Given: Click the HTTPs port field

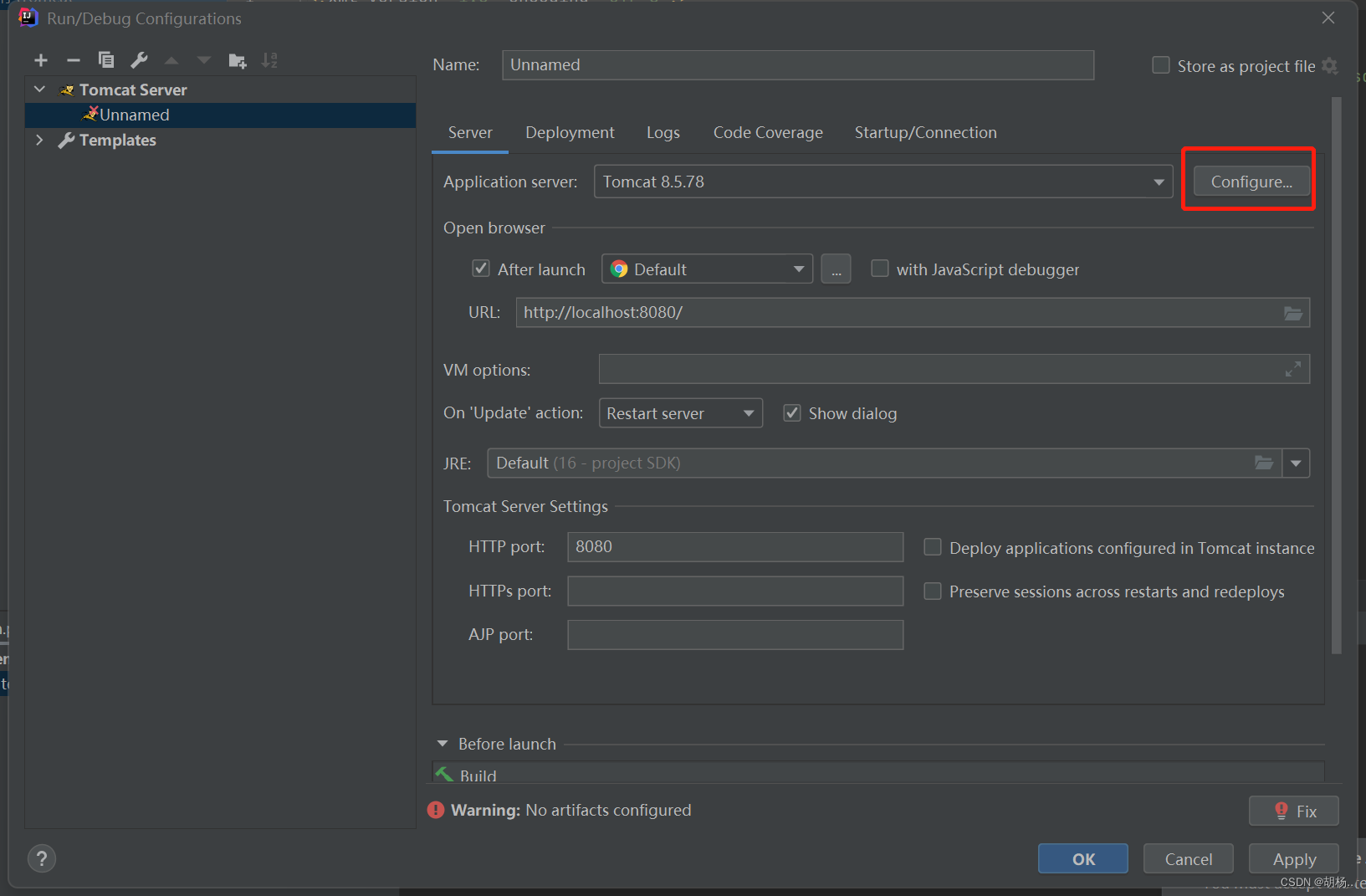Looking at the screenshot, I should pos(735,591).
